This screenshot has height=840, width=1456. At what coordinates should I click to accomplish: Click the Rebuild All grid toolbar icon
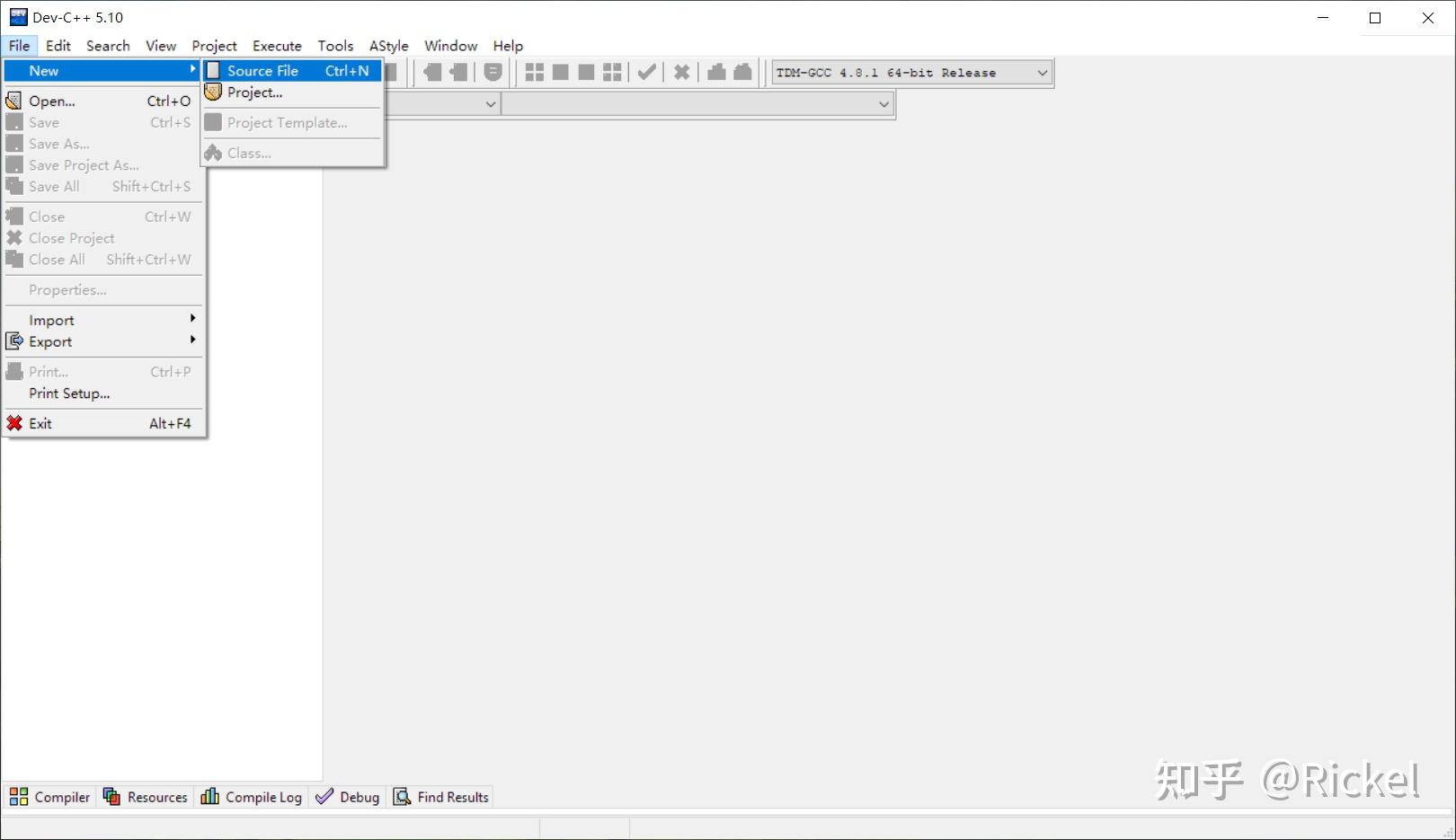612,72
